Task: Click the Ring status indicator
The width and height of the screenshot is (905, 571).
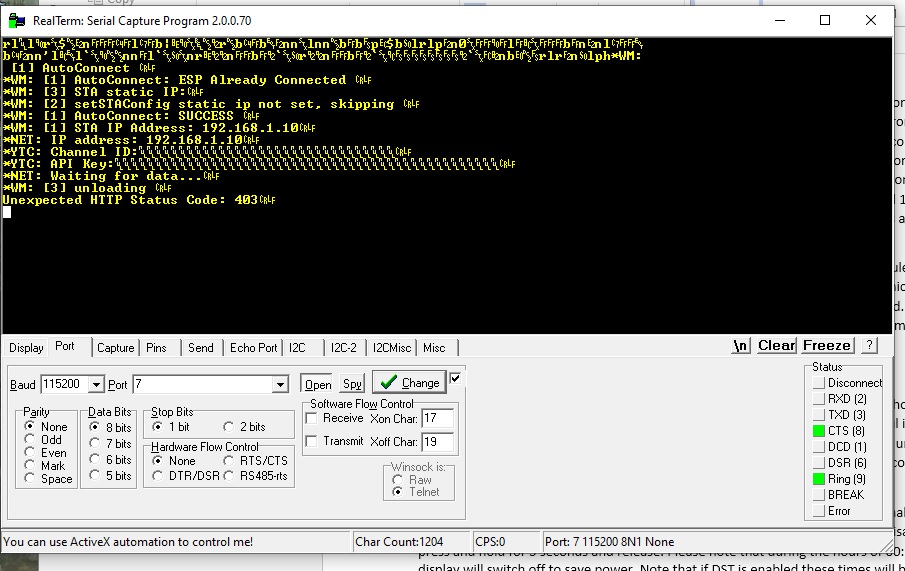Action: tap(819, 479)
